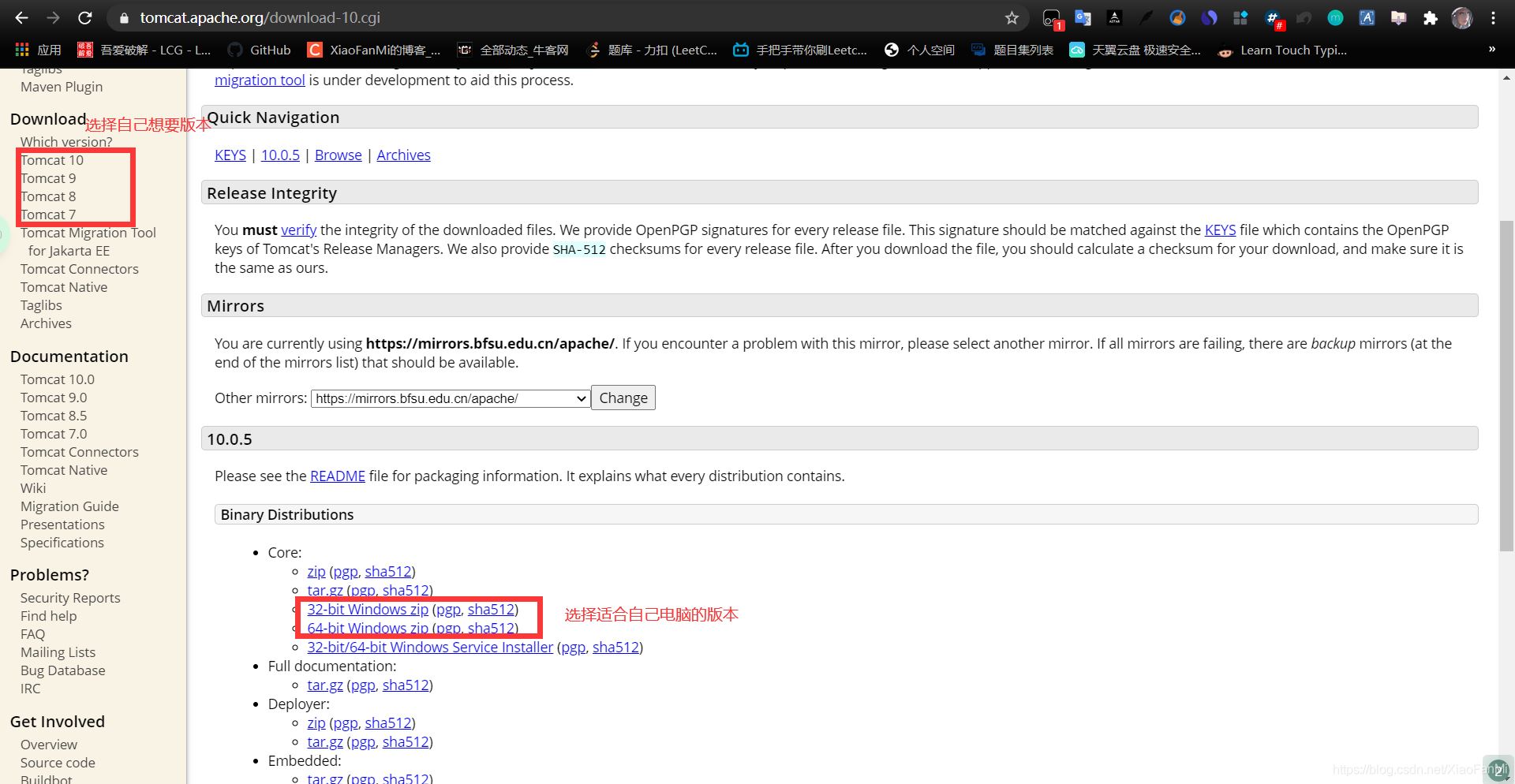This screenshot has height=784, width=1515.
Task: Open the 32-bit/64-bit Windows Service Installer link
Action: click(x=430, y=647)
